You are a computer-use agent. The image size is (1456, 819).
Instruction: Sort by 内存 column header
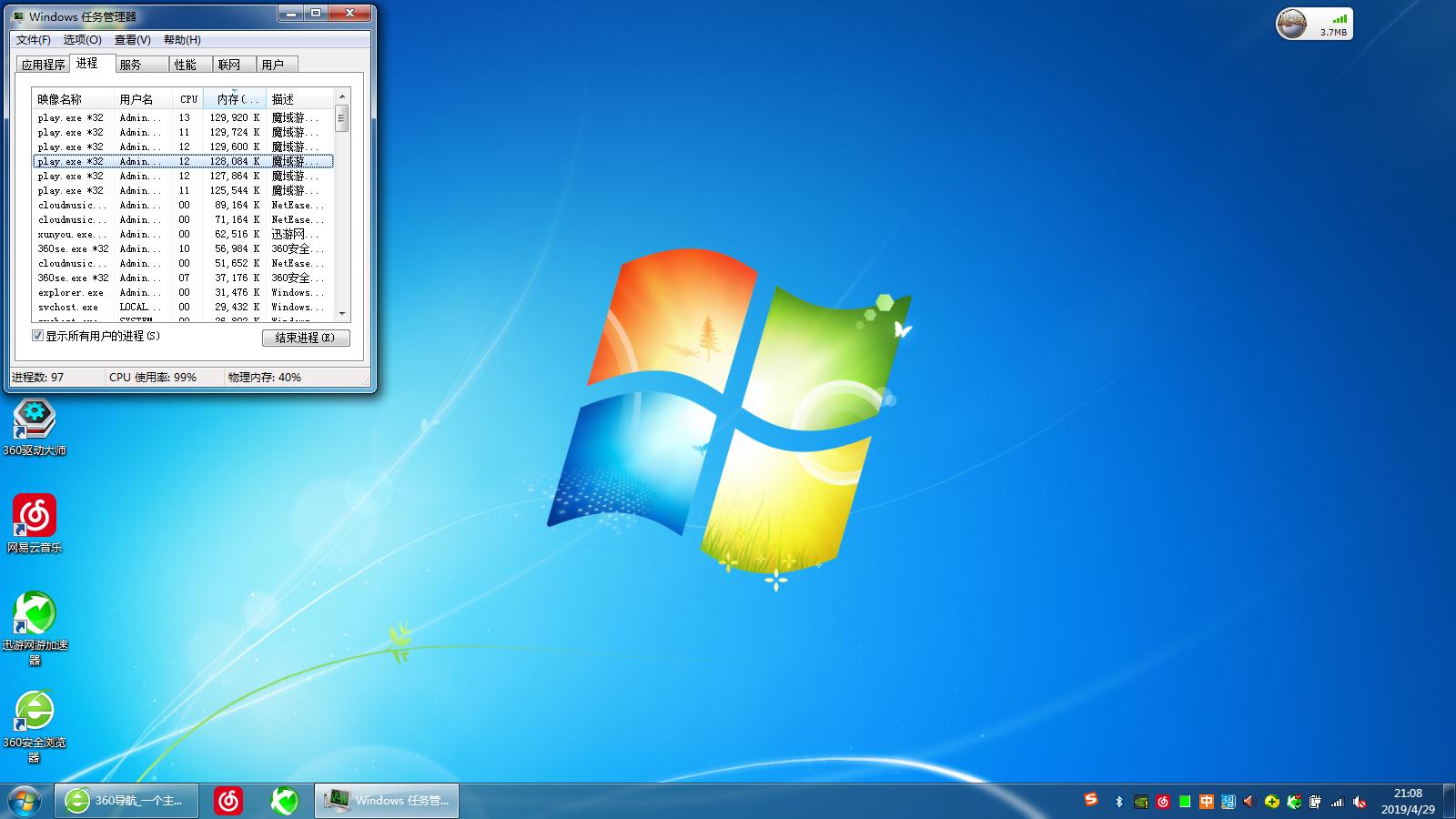pos(235,99)
